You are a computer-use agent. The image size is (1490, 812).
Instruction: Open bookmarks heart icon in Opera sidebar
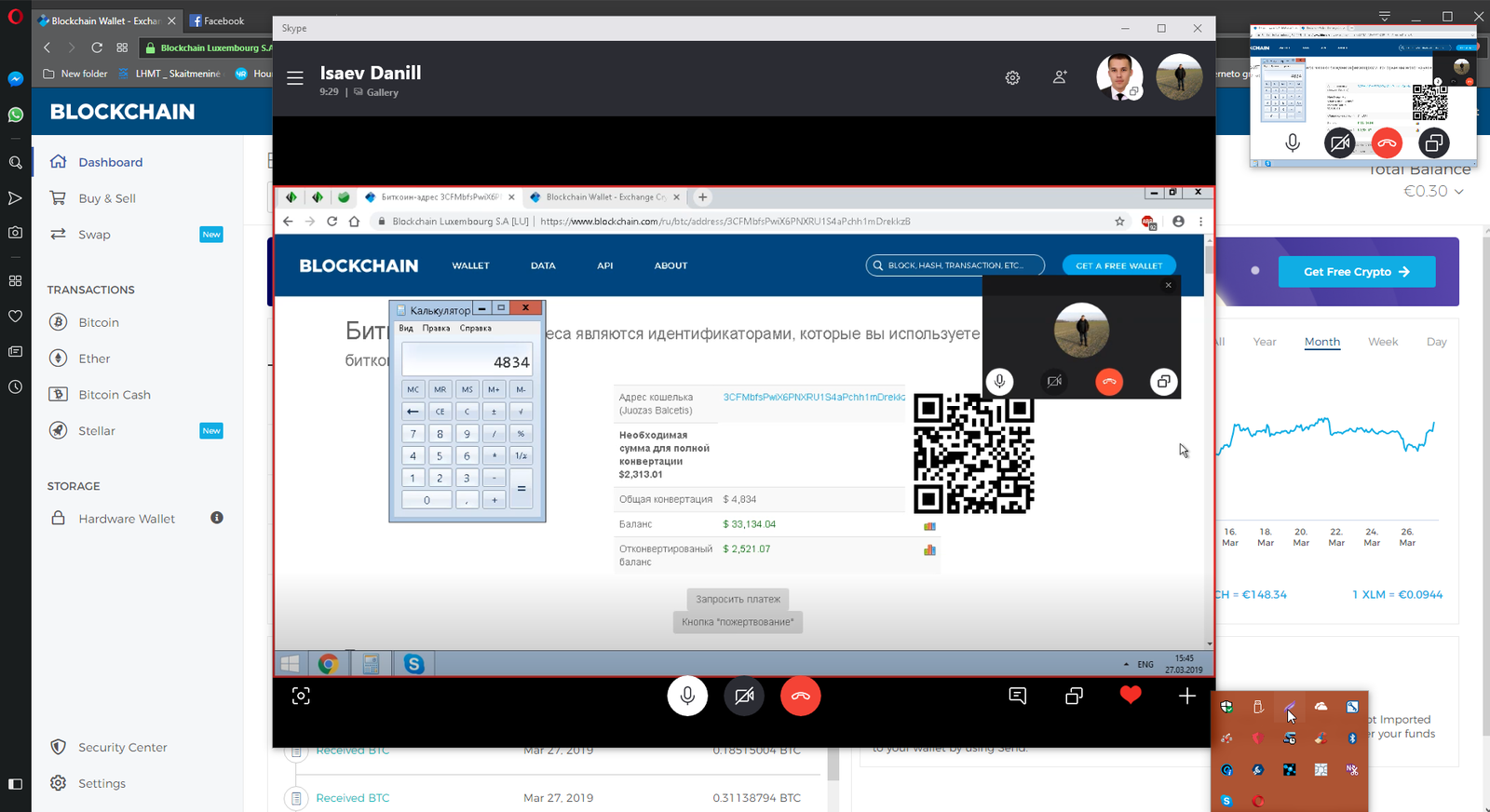pos(15,316)
